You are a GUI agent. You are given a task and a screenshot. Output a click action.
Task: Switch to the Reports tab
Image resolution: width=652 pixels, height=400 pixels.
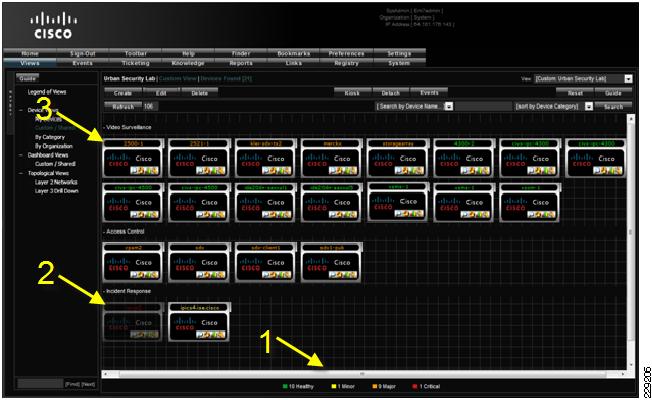(x=241, y=63)
